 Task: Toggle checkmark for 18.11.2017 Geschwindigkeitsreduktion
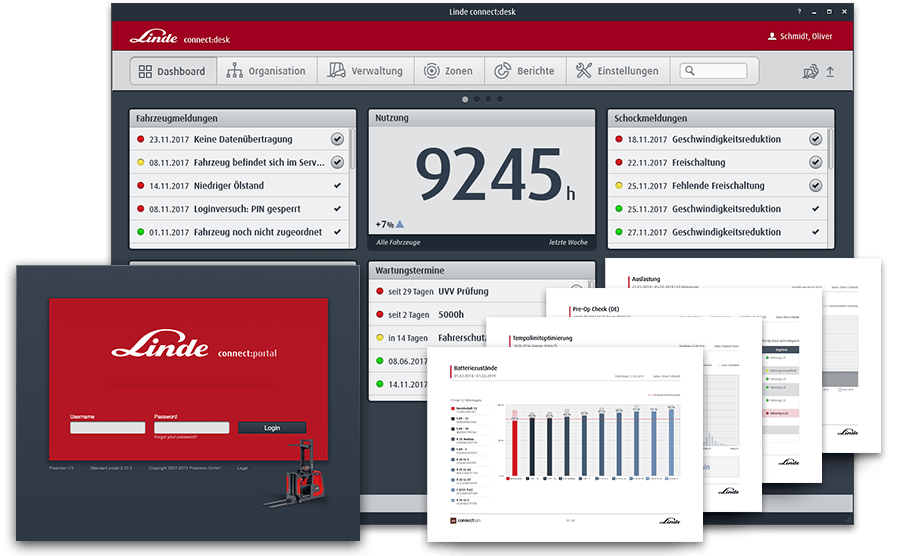pyautogui.click(x=816, y=139)
